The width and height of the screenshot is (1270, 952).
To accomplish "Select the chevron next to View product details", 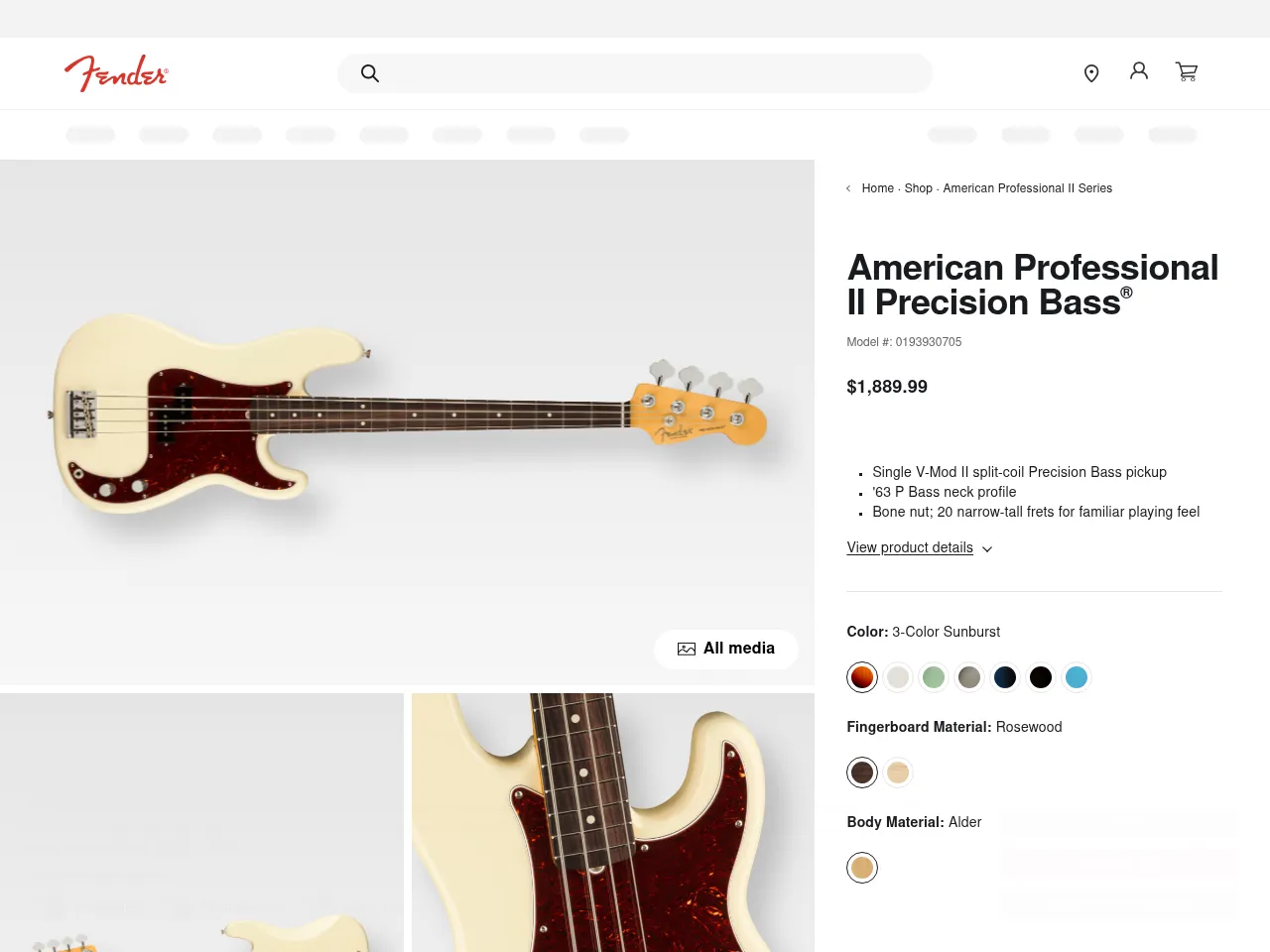I will pyautogui.click(x=986, y=548).
